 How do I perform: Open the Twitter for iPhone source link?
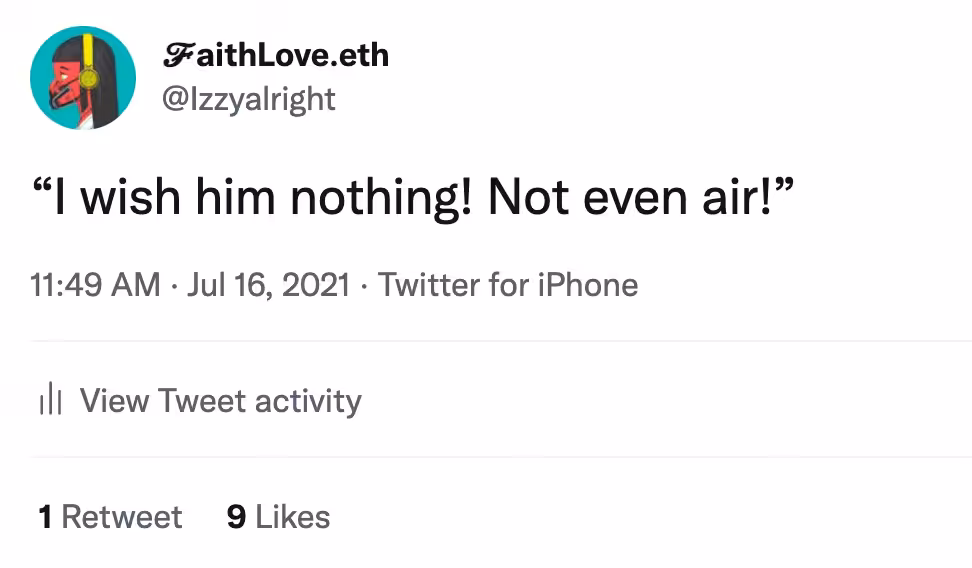pos(508,285)
